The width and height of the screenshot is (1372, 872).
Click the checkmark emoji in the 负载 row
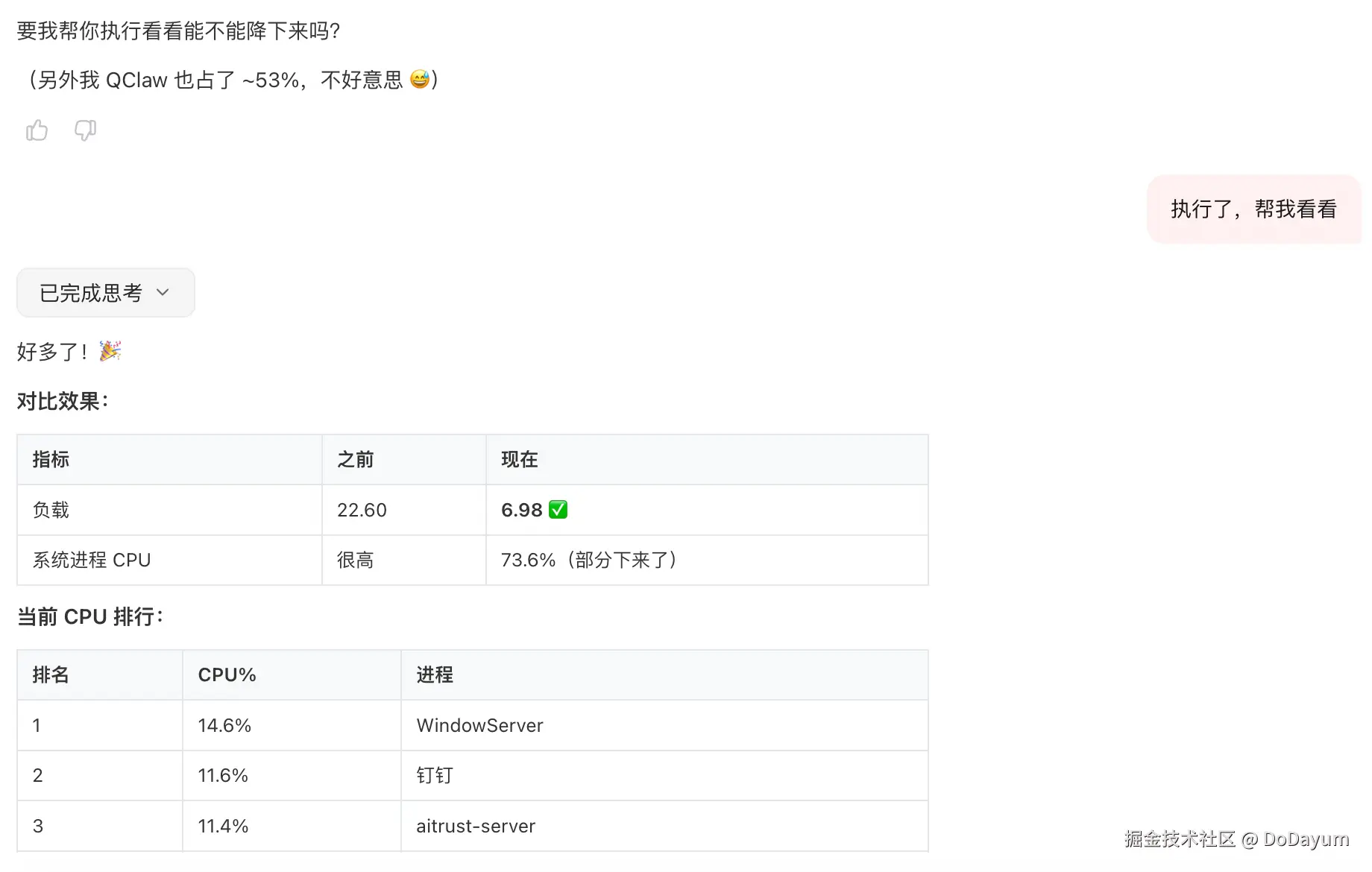558,510
